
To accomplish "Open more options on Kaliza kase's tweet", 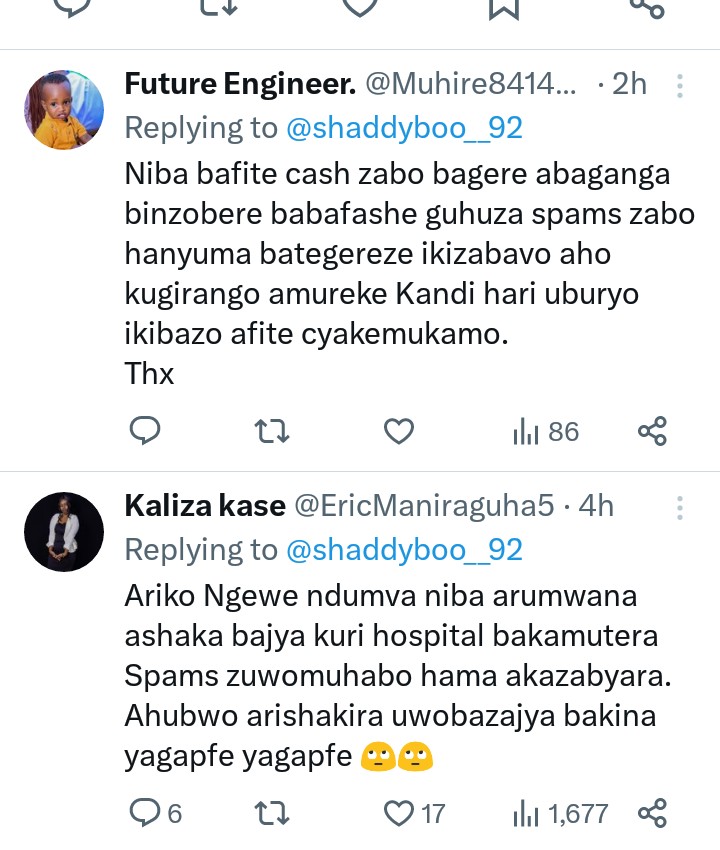I will point(680,507).
